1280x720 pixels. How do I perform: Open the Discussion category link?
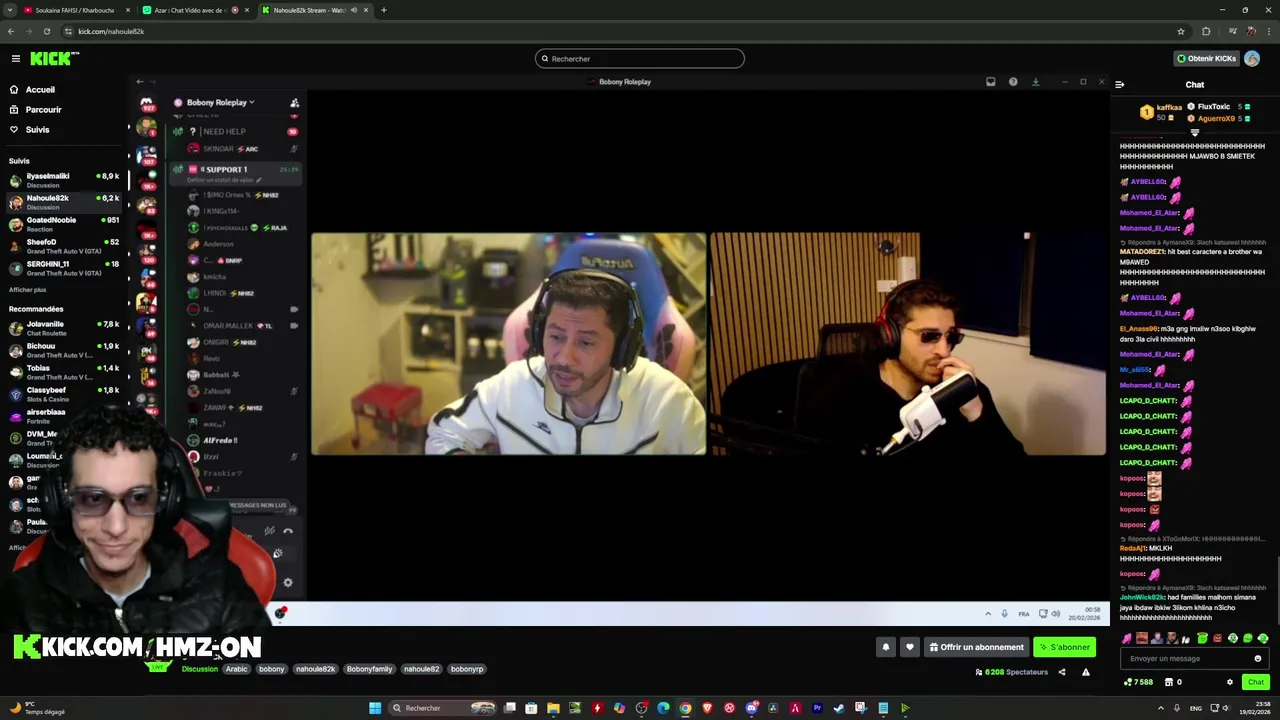point(199,669)
